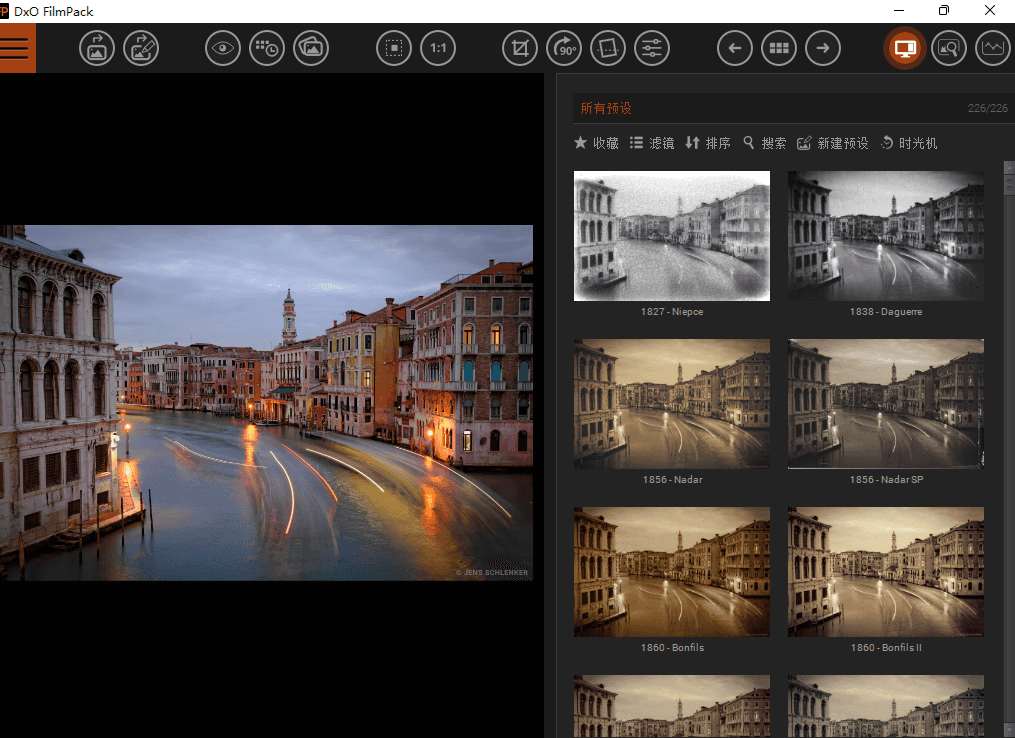
Task: Click the 收藏 favorites star button
Action: point(596,143)
